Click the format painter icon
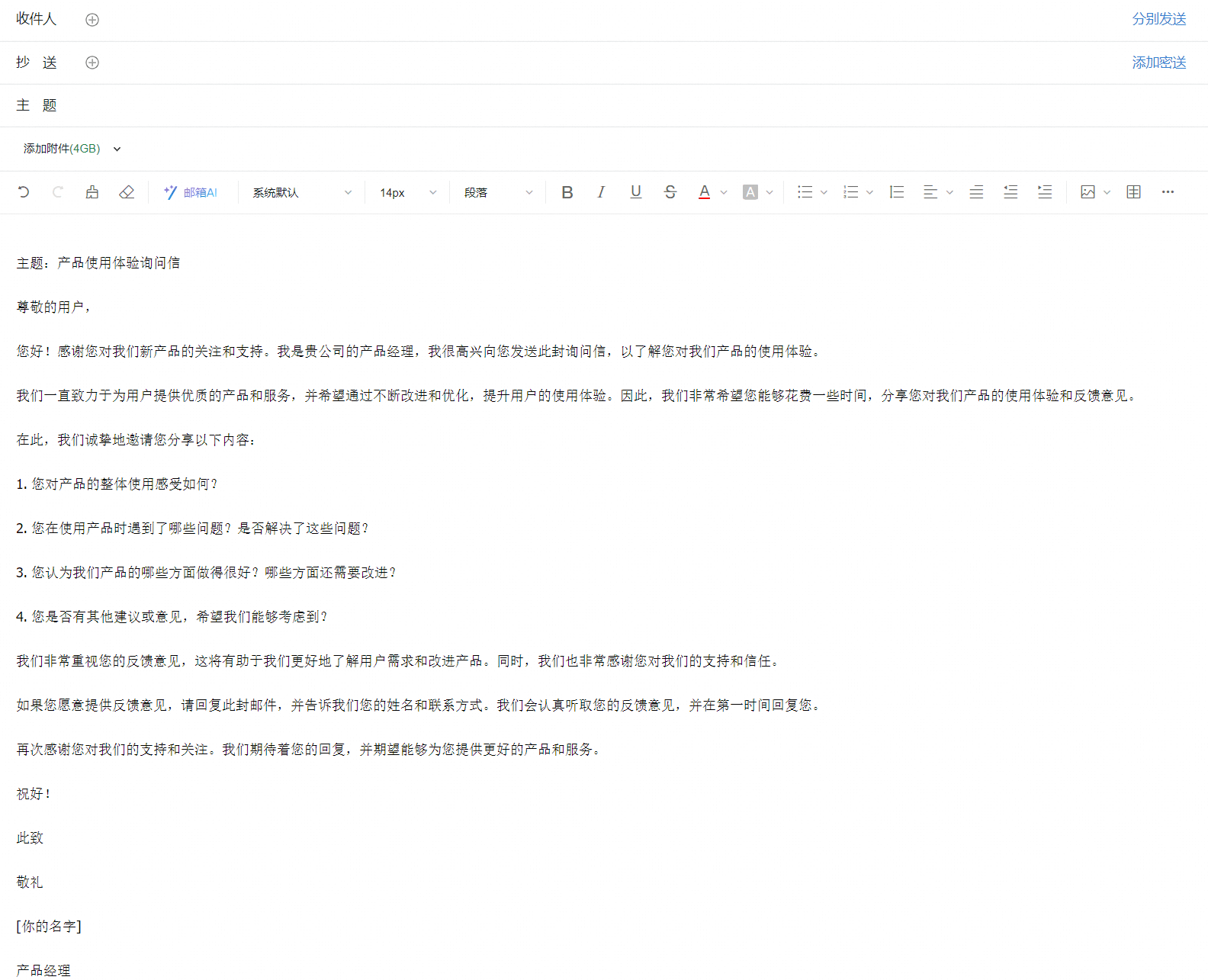Image resolution: width=1208 pixels, height=980 pixels. [92, 192]
